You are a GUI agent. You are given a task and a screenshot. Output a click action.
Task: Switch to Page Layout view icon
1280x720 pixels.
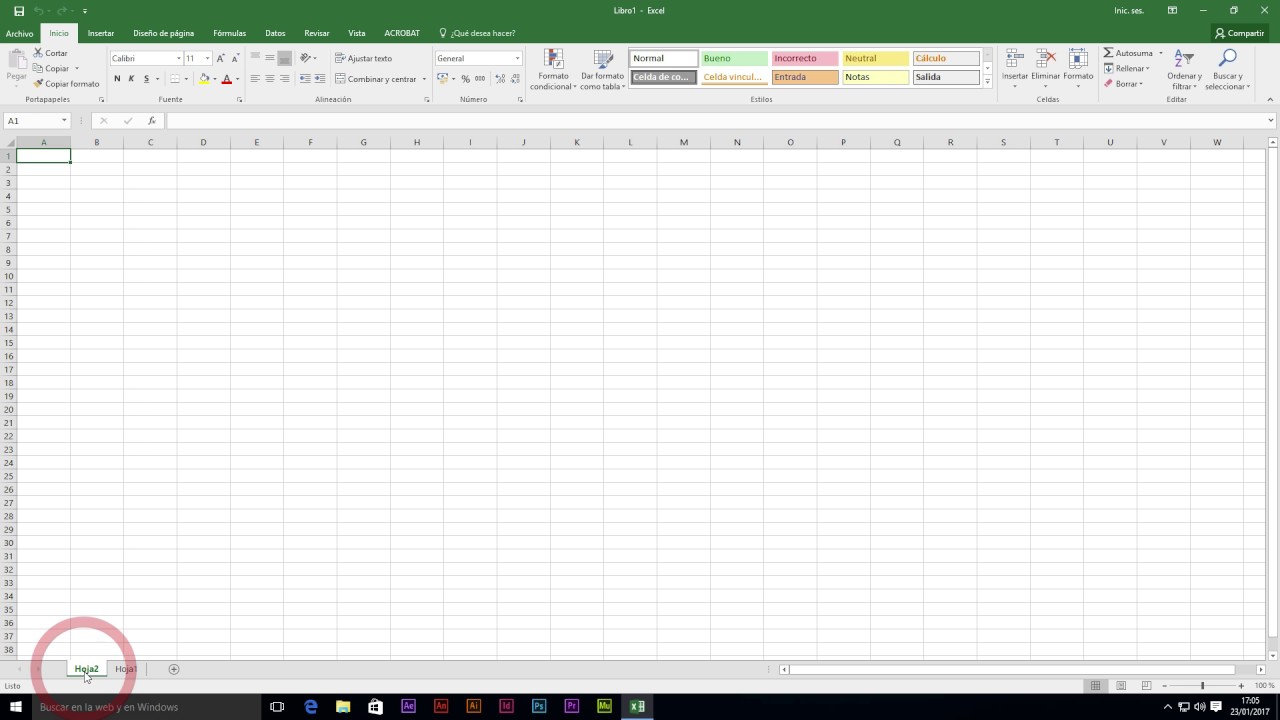[1121, 686]
